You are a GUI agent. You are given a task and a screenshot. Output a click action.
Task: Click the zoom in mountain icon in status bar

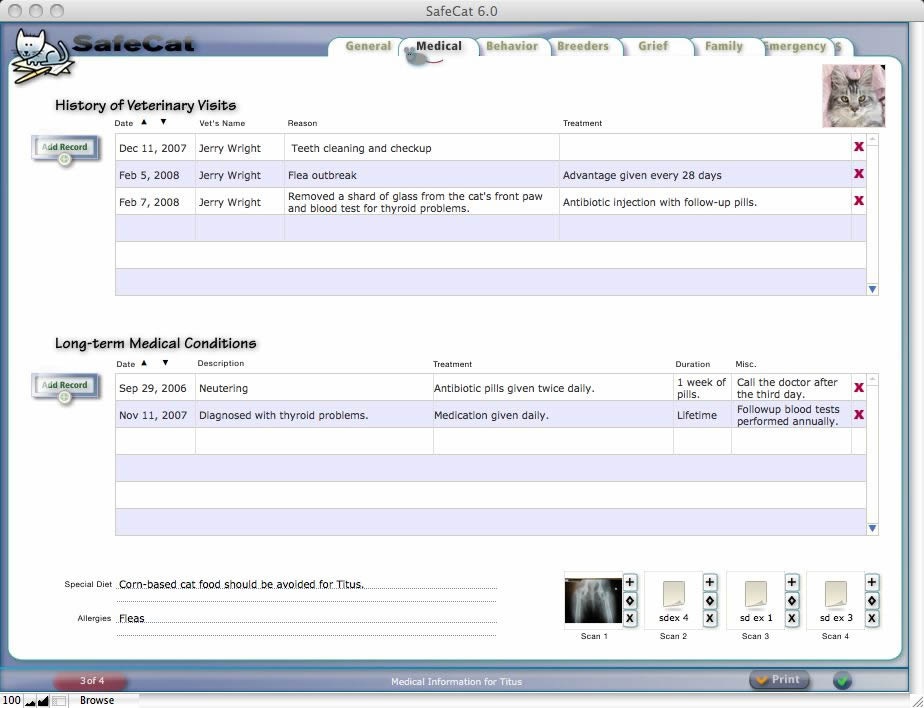tap(43, 701)
